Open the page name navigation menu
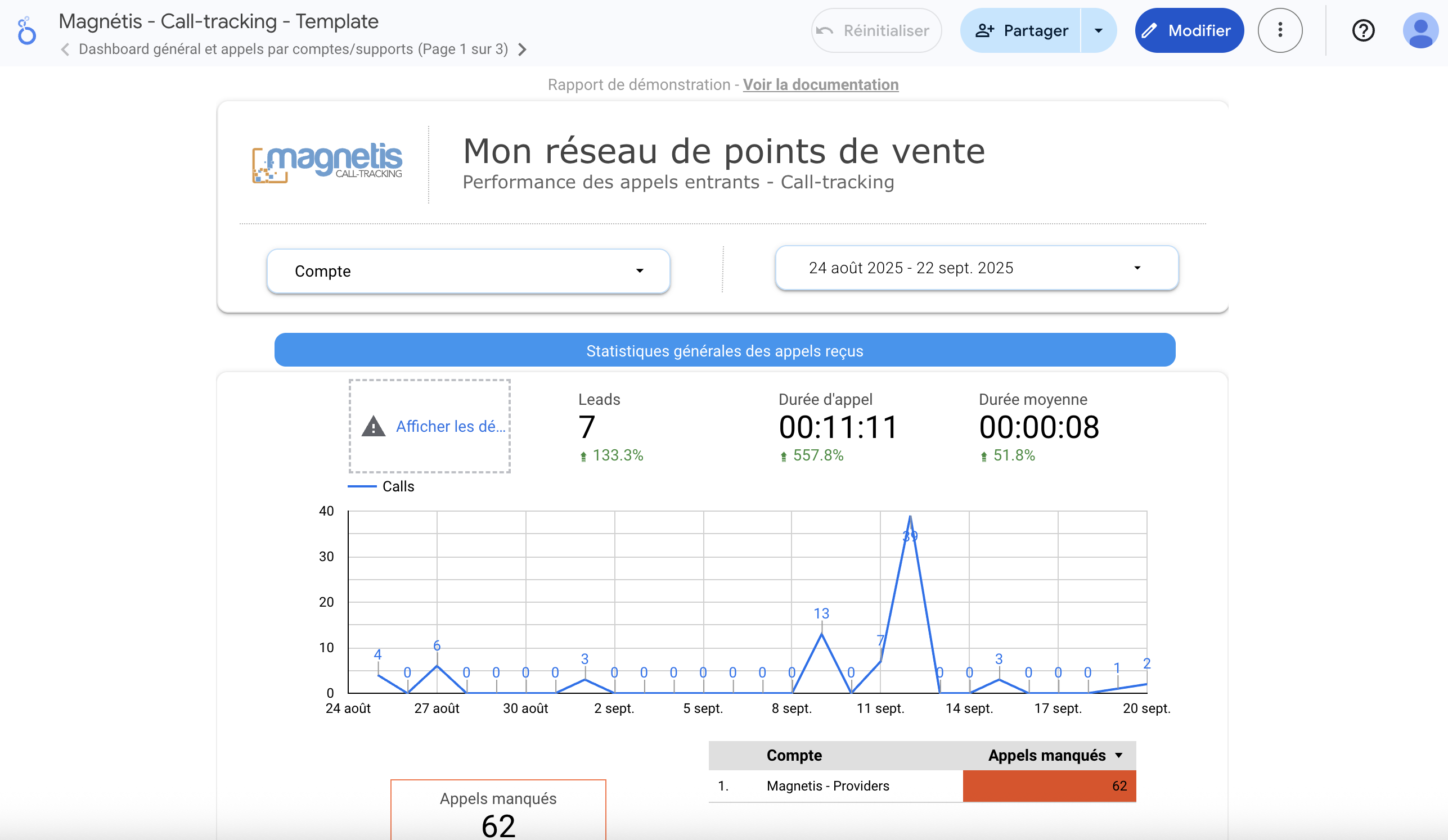Image resolution: width=1448 pixels, height=840 pixels. [x=293, y=49]
